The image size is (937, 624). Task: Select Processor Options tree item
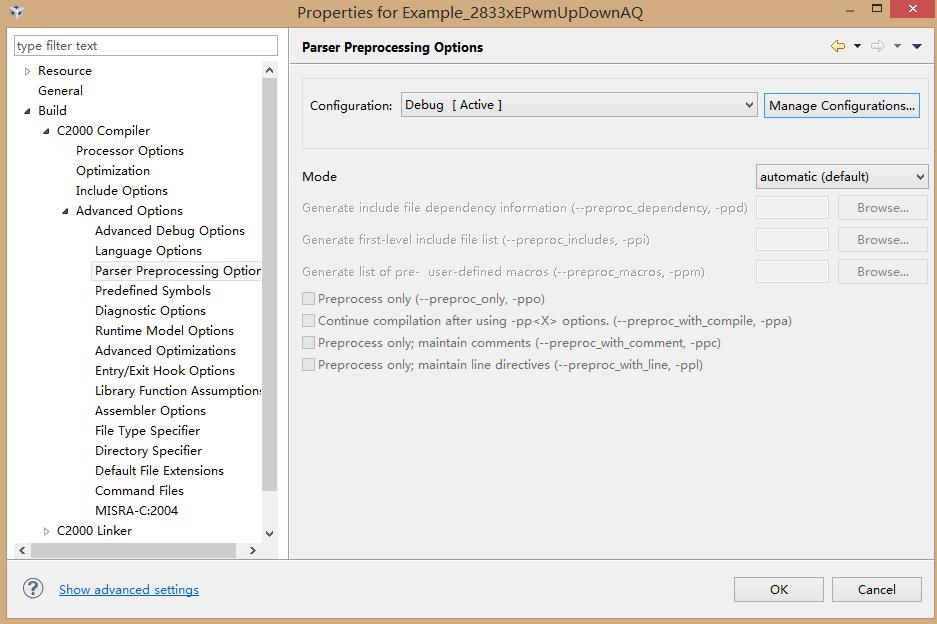point(130,151)
